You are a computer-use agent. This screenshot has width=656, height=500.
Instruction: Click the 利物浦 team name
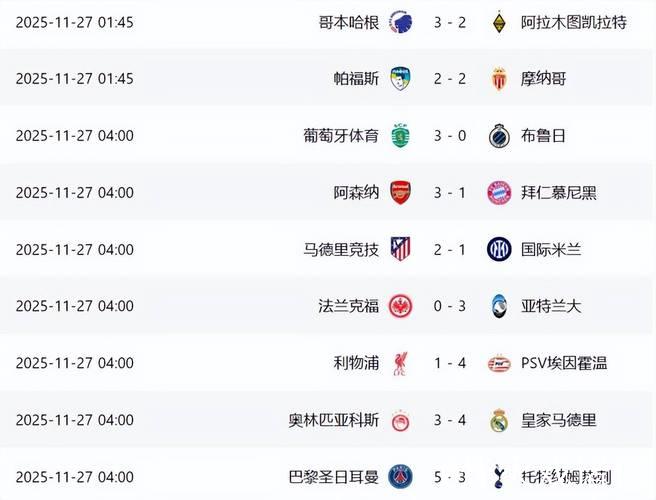(356, 363)
